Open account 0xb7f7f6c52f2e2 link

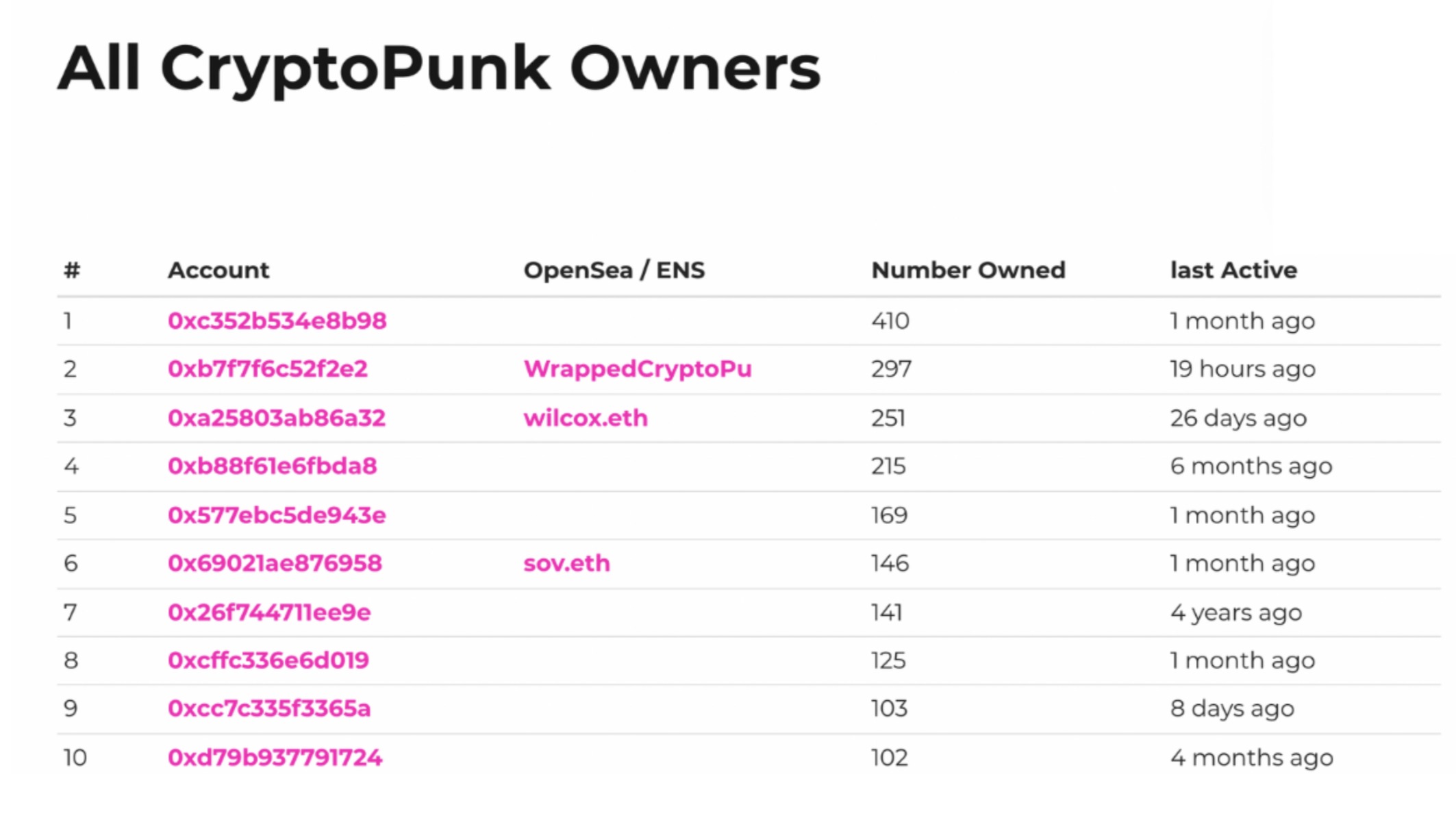pos(267,369)
